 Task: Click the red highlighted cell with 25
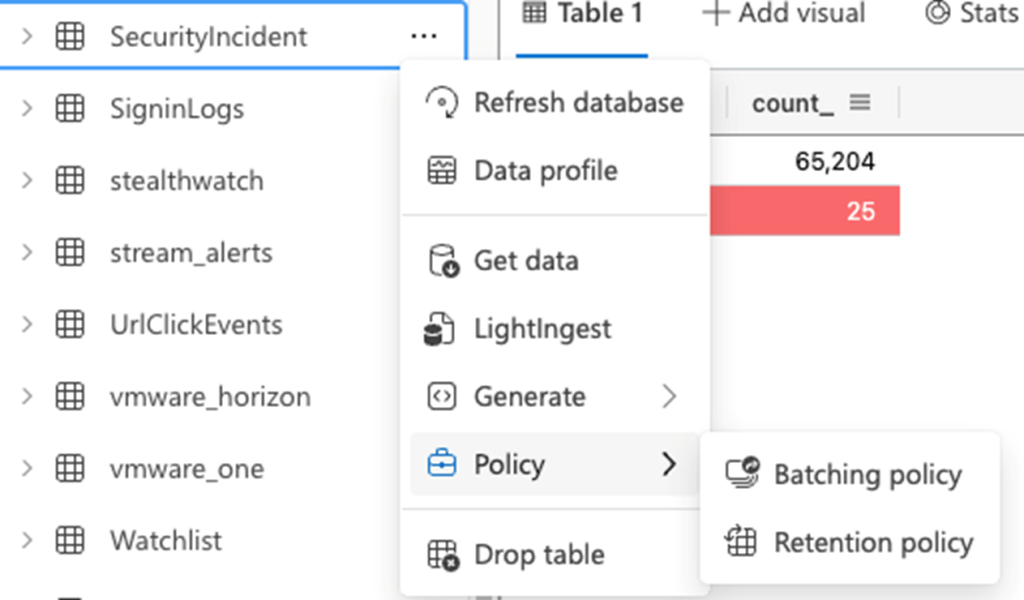[805, 211]
